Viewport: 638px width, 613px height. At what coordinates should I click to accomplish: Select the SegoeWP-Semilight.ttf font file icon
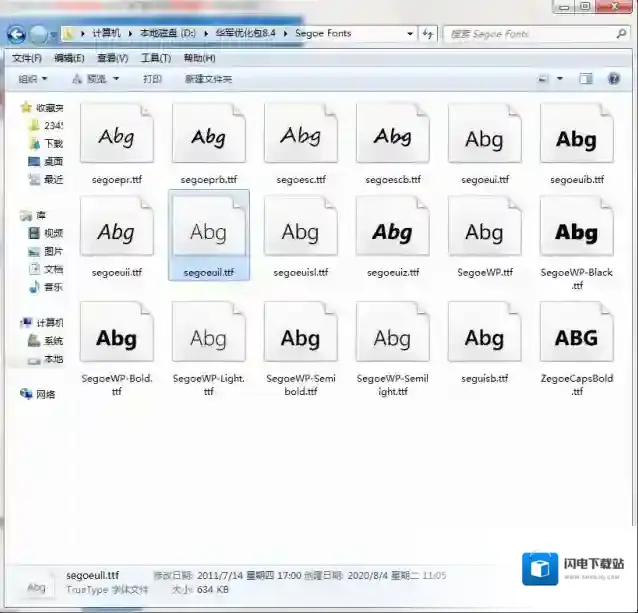click(x=393, y=332)
